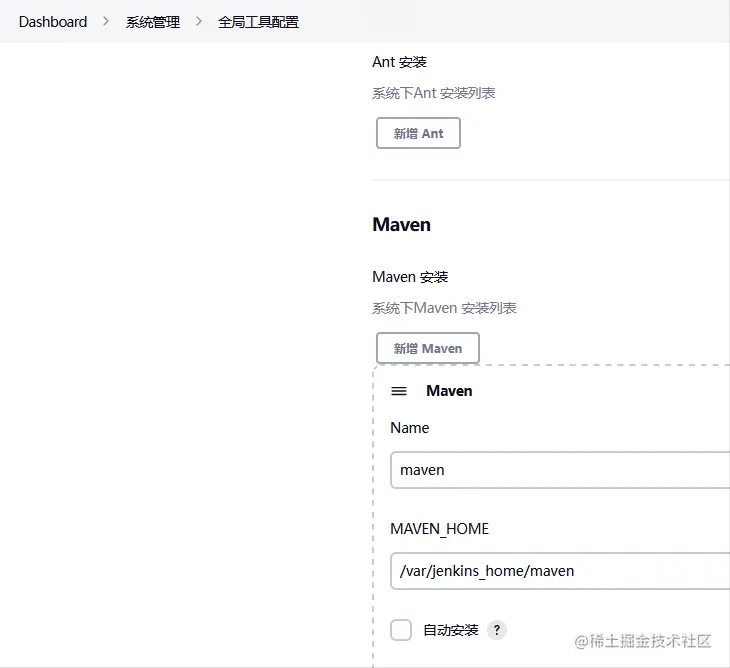Open the Dashboard breadcrumb link
Viewport: 730px width, 668px height.
point(53,22)
